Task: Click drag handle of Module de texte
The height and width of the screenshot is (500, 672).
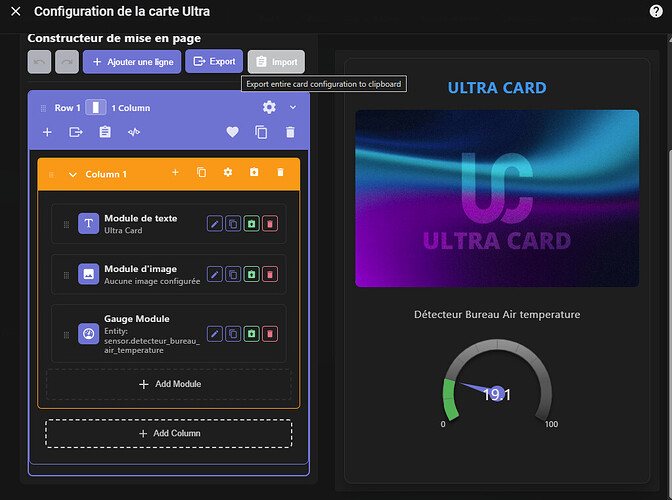Action: click(66, 224)
